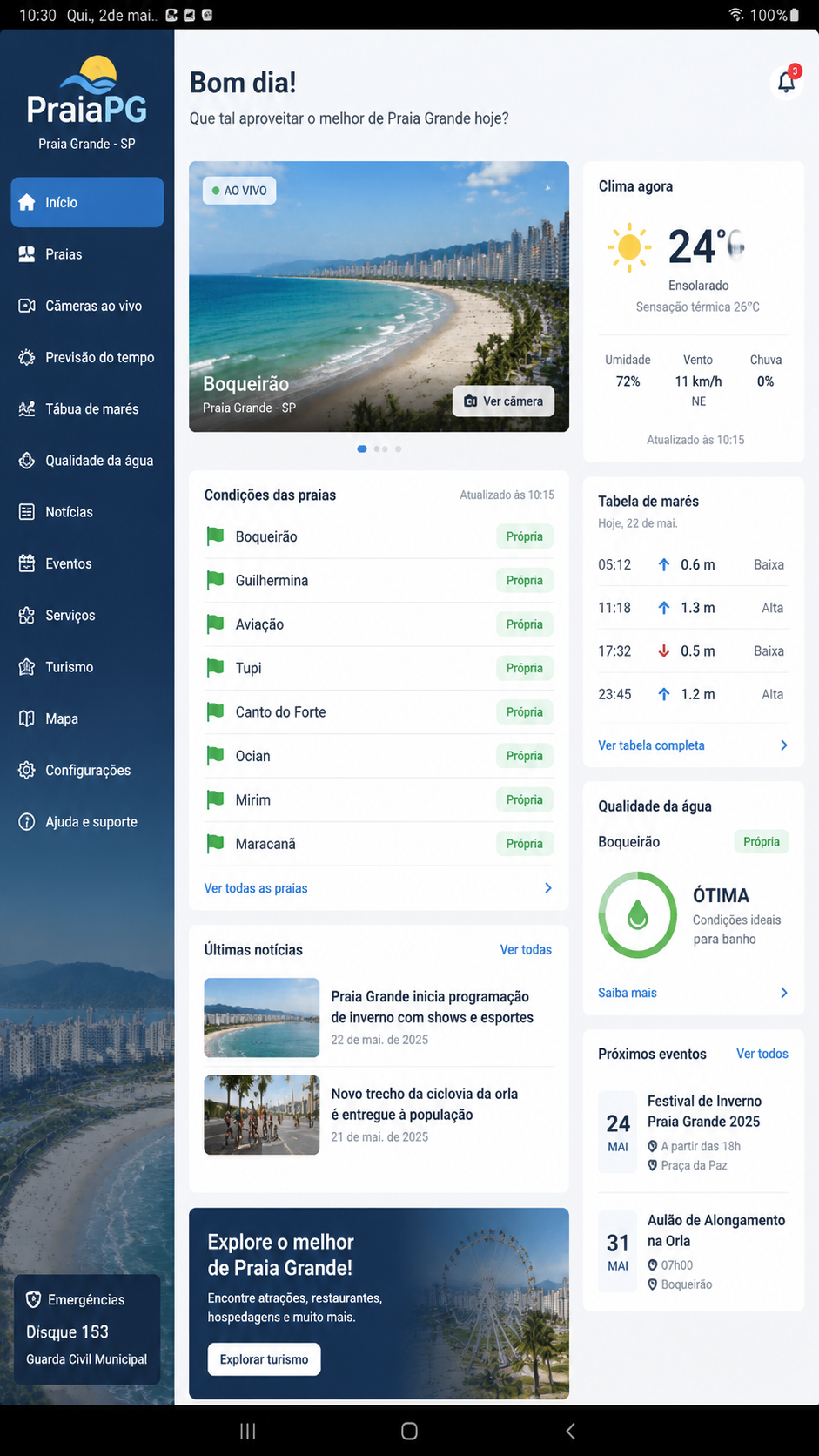This screenshot has width=819, height=1456.
Task: Open the Praias menu item
Action: (x=87, y=253)
